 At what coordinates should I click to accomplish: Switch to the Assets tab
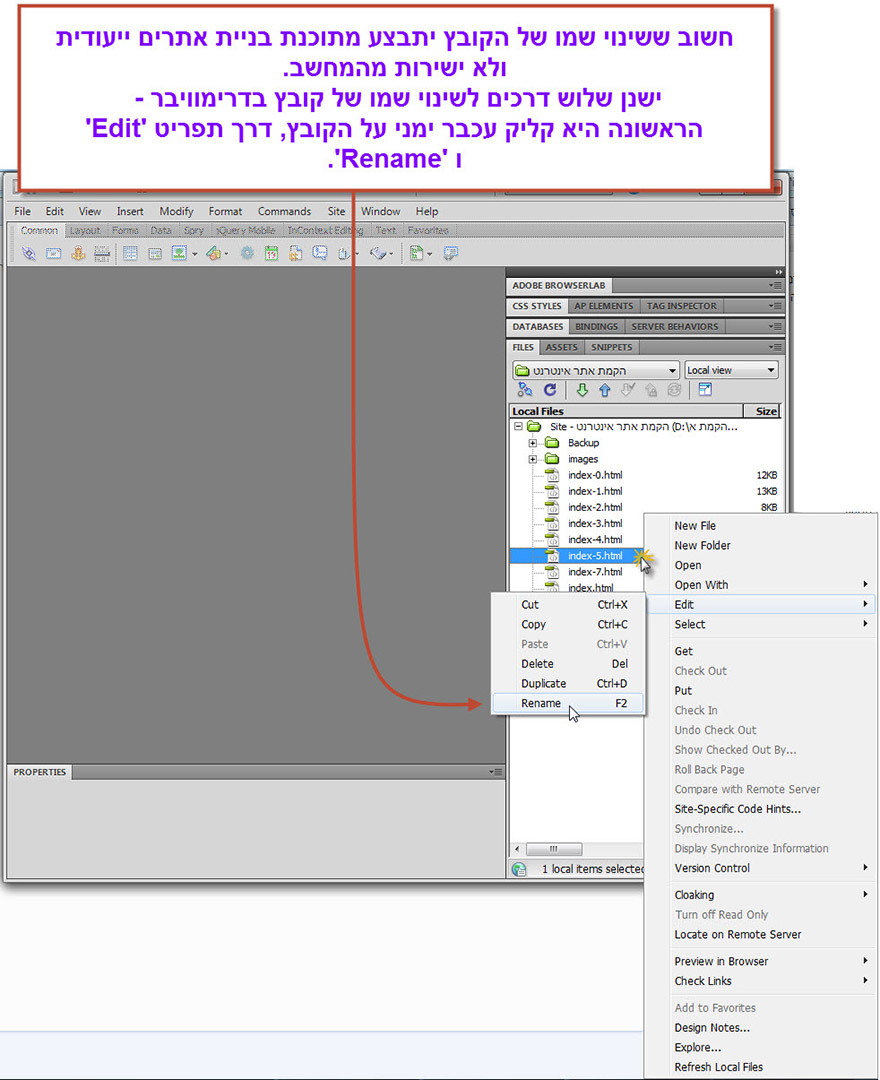(561, 347)
